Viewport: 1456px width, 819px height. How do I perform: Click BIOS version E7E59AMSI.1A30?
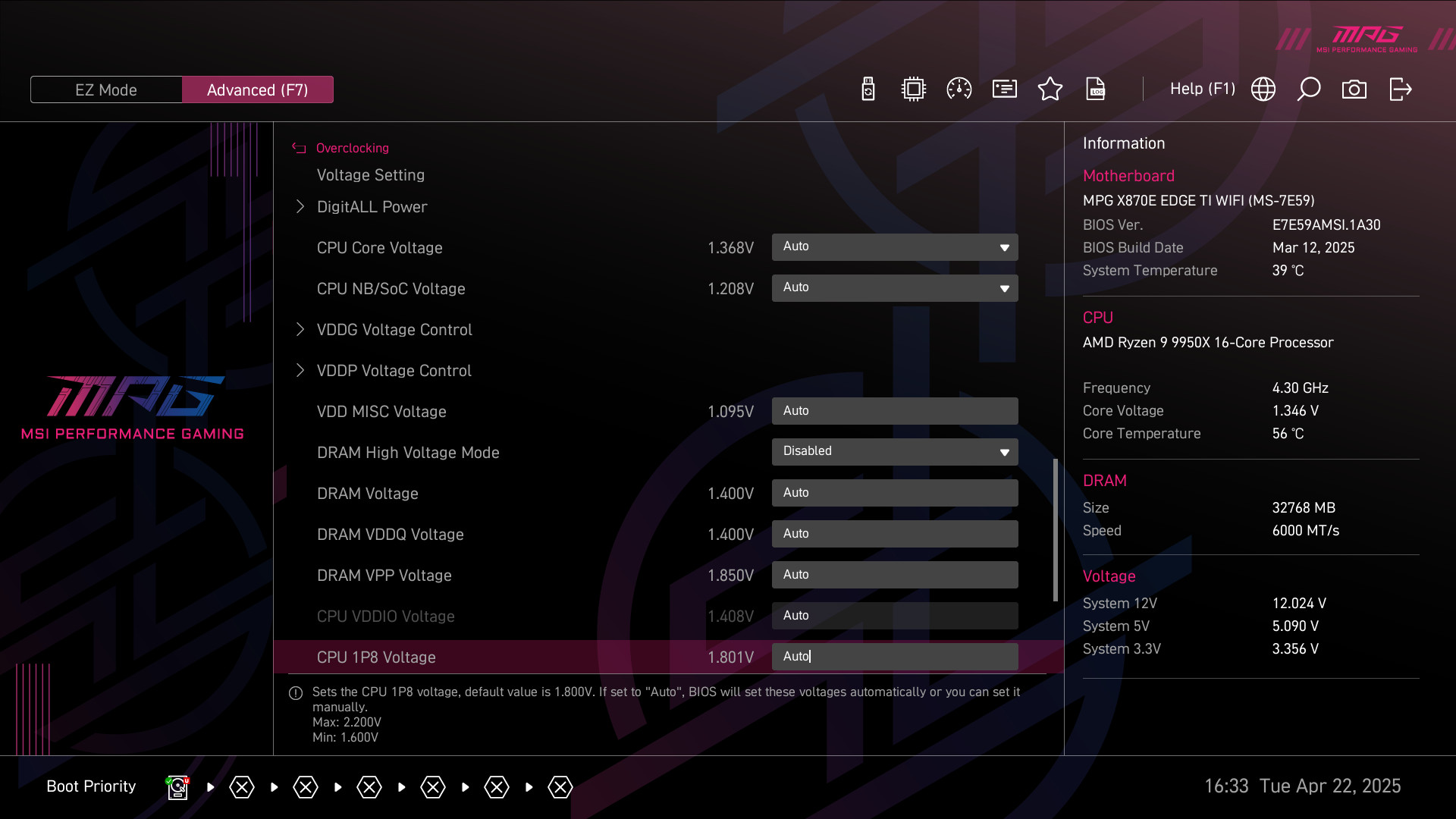pyautogui.click(x=1326, y=225)
